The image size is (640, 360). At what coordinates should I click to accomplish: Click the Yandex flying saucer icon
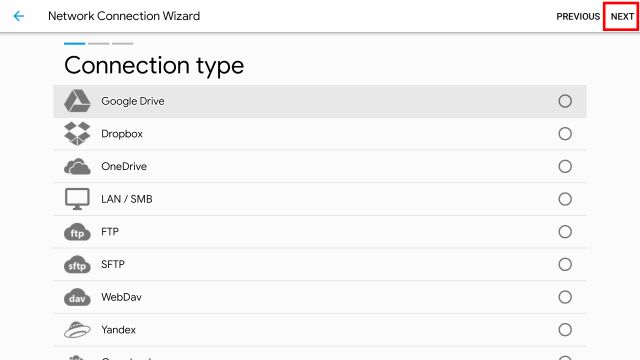click(x=77, y=329)
